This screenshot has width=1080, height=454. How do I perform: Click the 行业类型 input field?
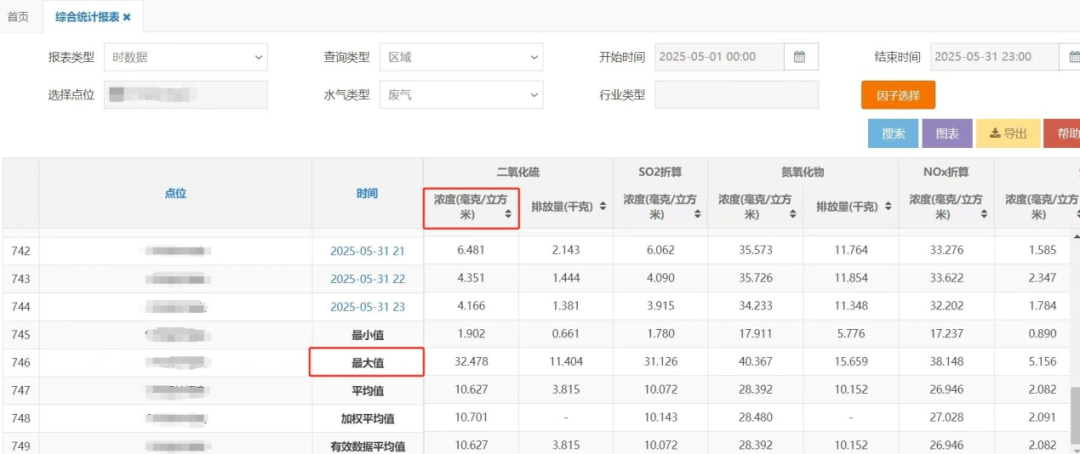pyautogui.click(x=736, y=95)
